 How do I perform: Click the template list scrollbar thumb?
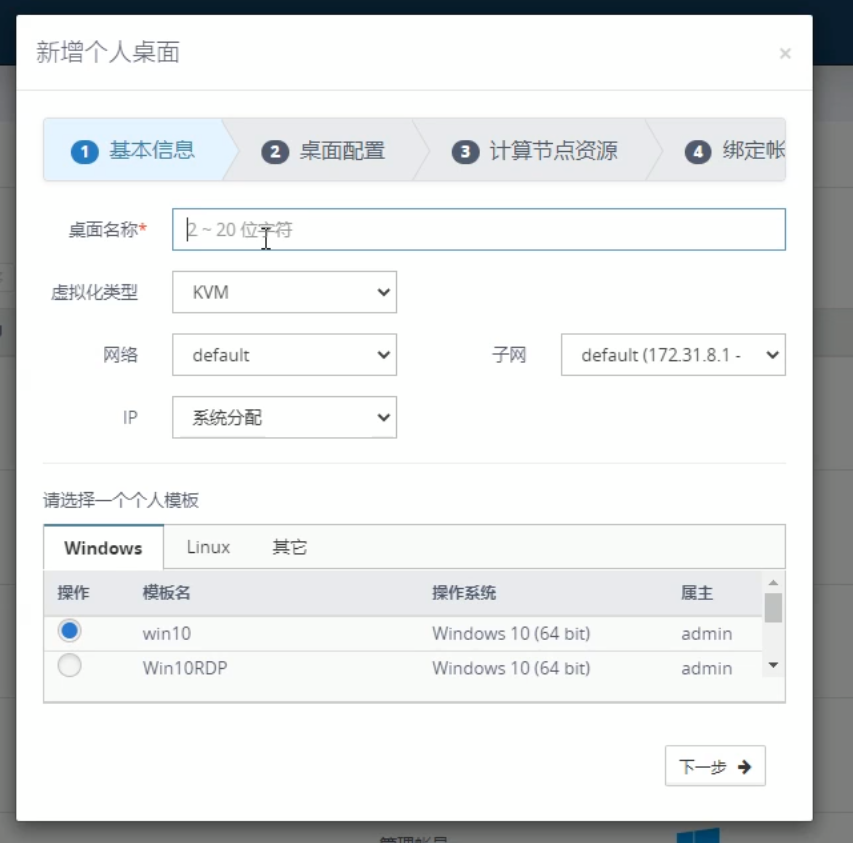coord(772,607)
